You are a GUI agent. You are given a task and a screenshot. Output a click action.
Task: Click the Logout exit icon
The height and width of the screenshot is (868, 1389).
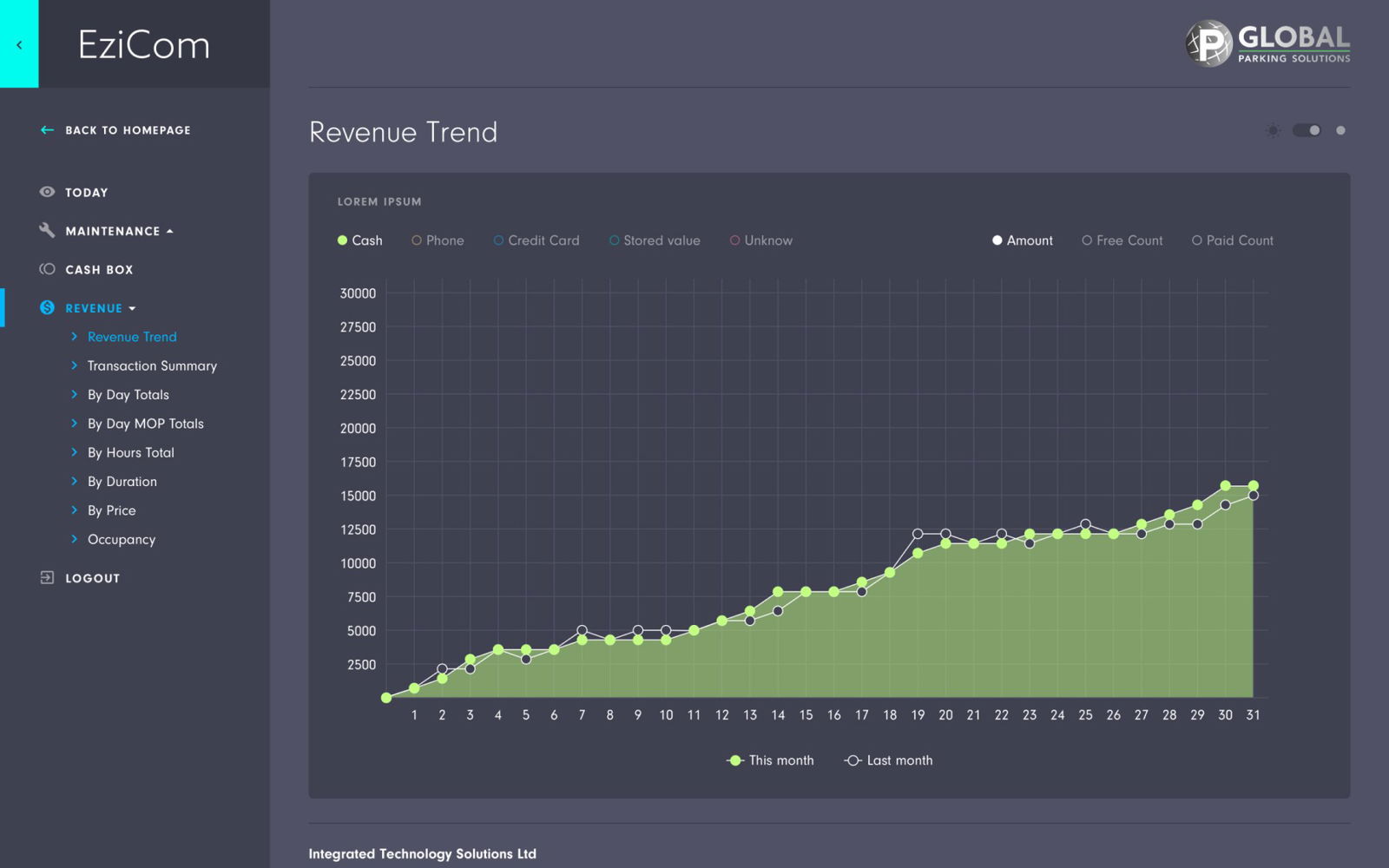[x=47, y=577]
